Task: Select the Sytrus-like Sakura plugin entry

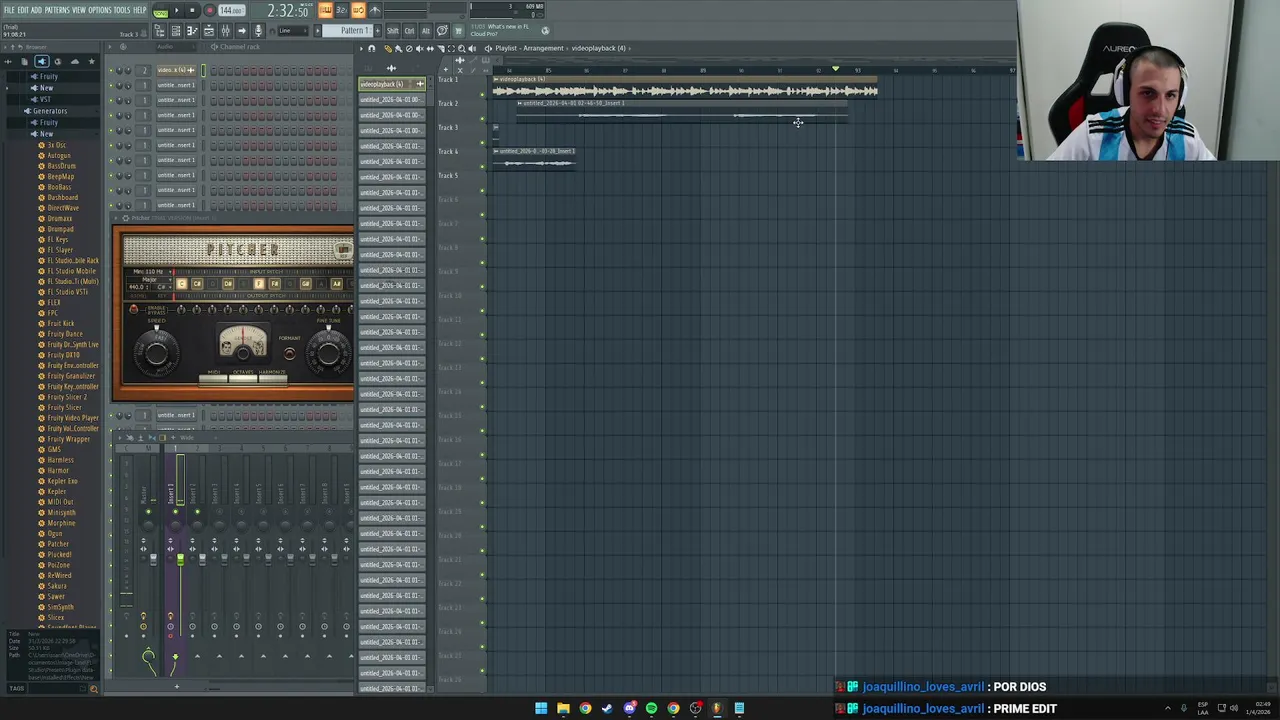Action: click(x=57, y=586)
